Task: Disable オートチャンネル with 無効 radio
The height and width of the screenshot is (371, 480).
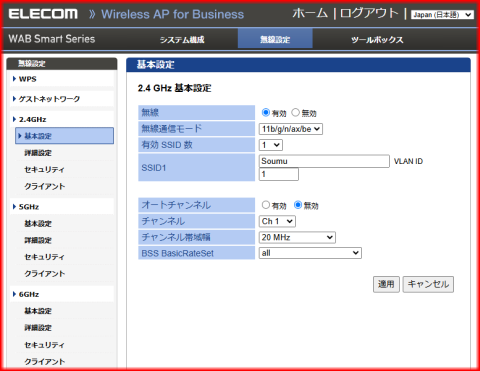Action: 298,205
